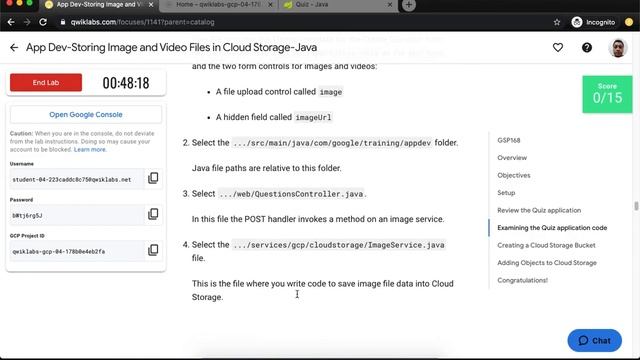This screenshot has width=640, height=360.
Task: Copy the Username to clipboard
Action: click(153, 178)
